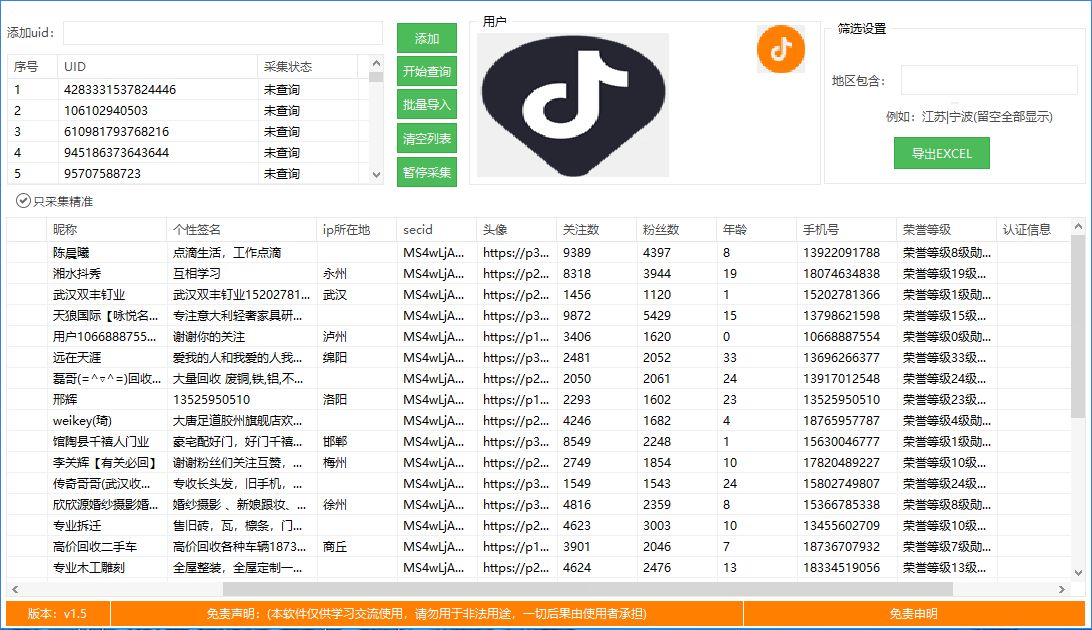Click the orange Douyin logo icon
Screen dimensions: 1092x630
pos(781,48)
